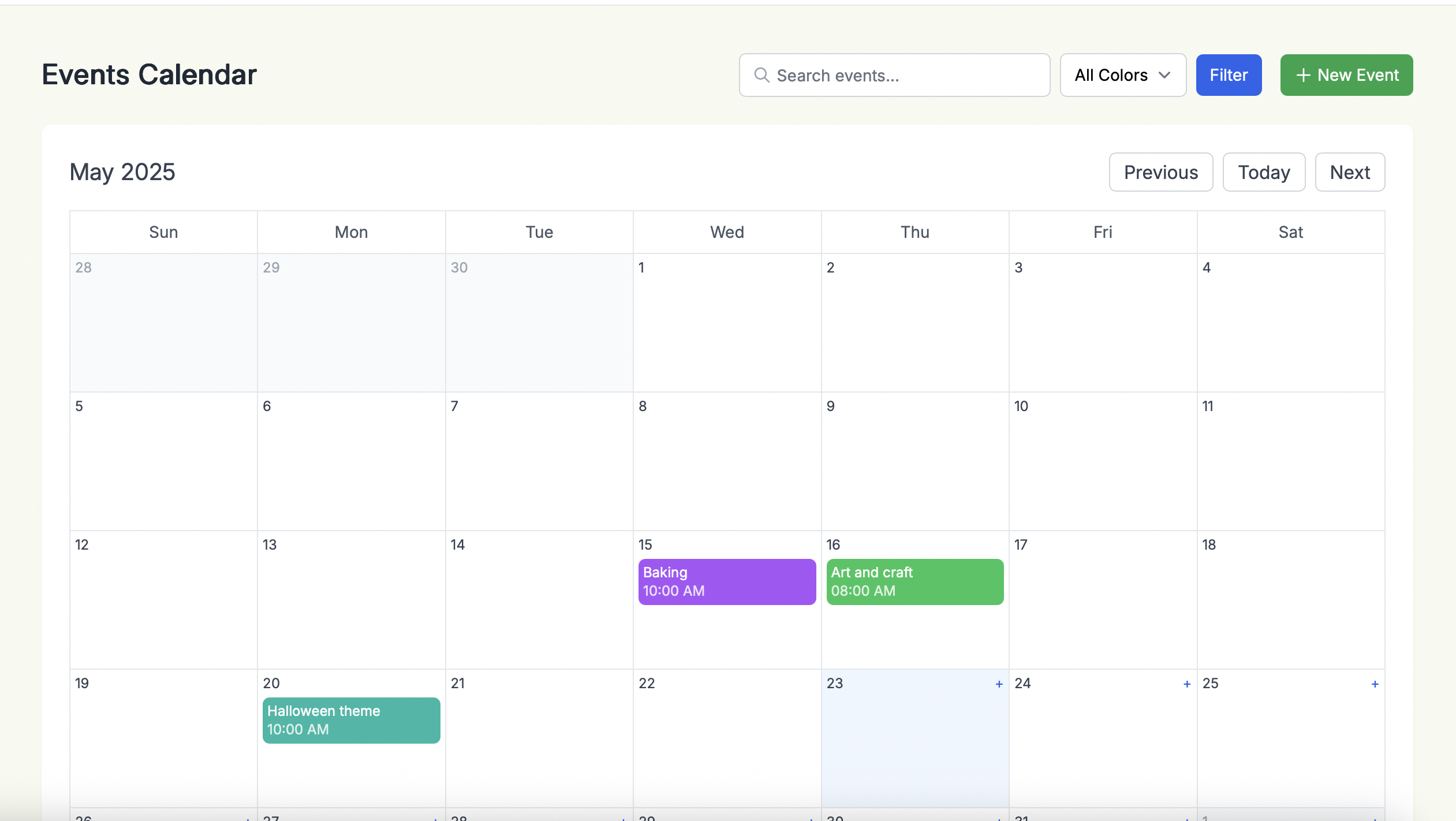Click the Fri column header
The height and width of the screenshot is (821, 1456).
coord(1103,232)
